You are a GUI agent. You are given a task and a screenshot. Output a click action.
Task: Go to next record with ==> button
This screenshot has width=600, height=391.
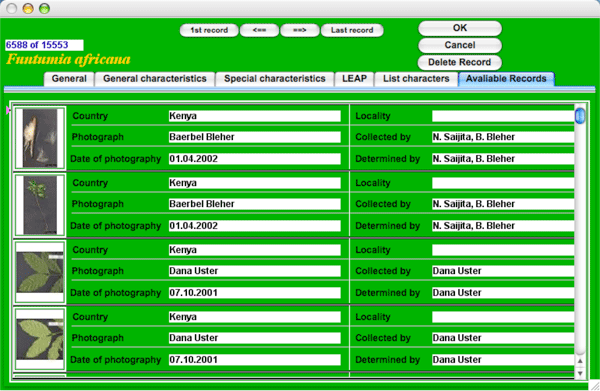(300, 30)
